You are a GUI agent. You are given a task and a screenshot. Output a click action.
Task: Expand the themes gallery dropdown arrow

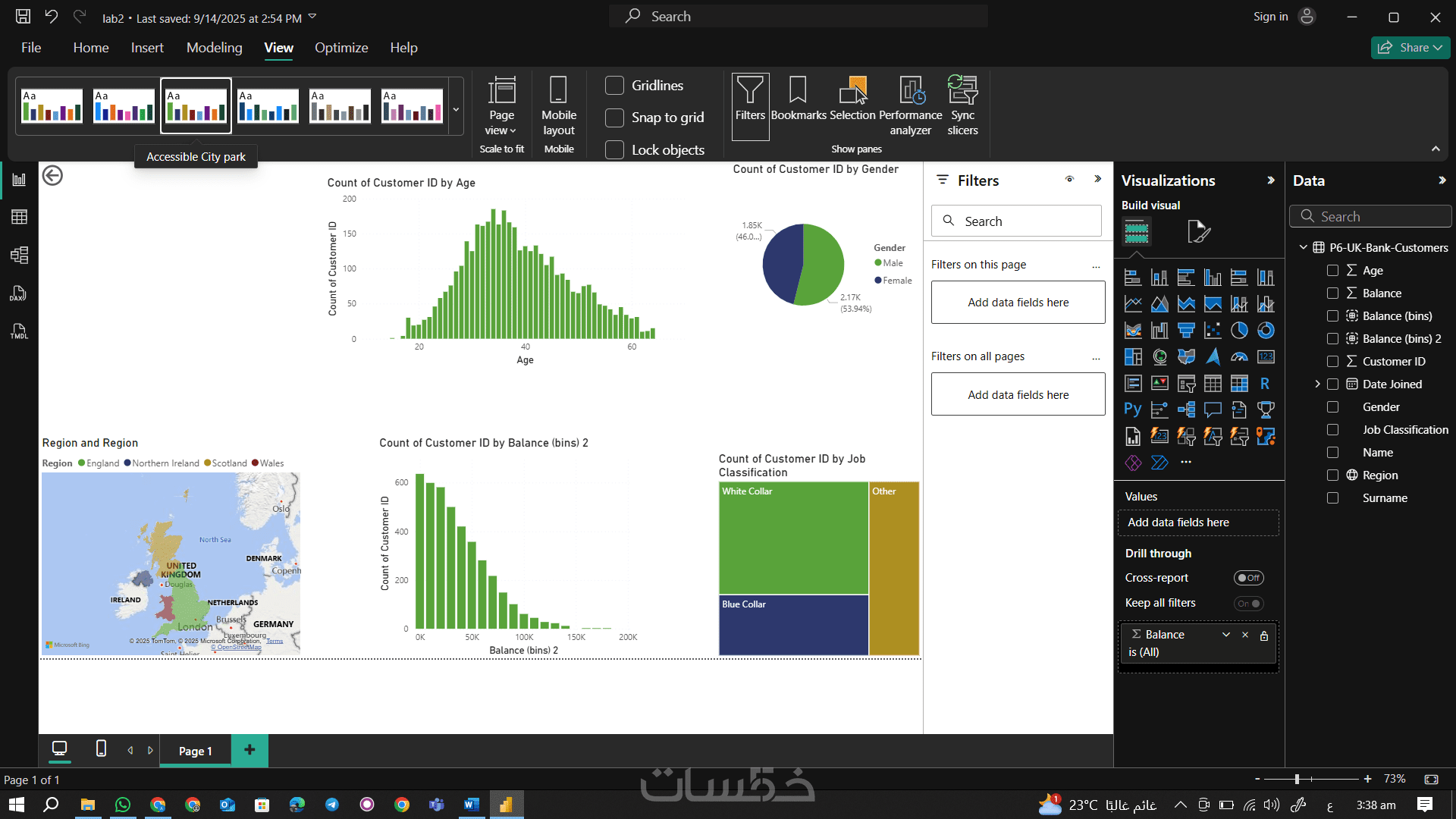tap(456, 109)
